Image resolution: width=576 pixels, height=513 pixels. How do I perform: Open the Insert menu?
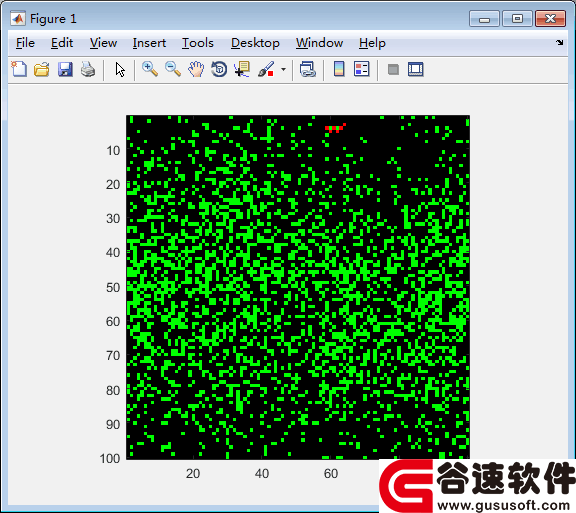pos(149,43)
